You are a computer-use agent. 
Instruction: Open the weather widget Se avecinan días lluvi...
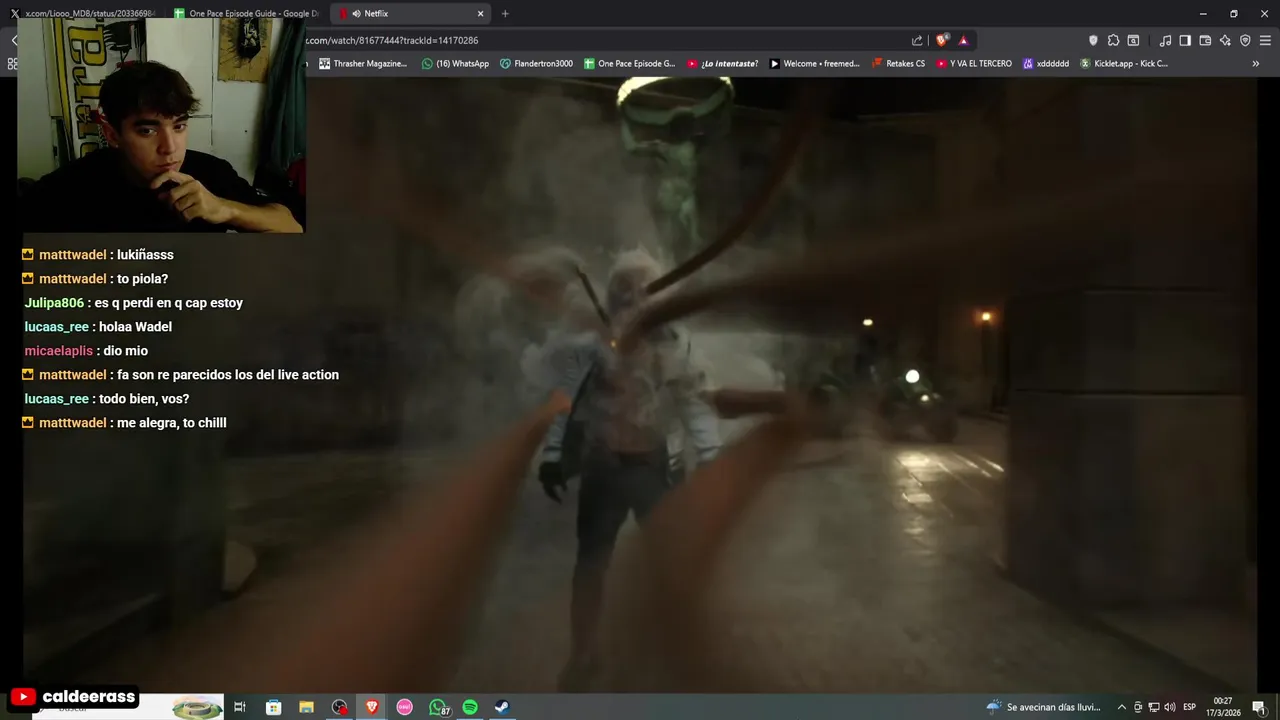click(x=1043, y=707)
